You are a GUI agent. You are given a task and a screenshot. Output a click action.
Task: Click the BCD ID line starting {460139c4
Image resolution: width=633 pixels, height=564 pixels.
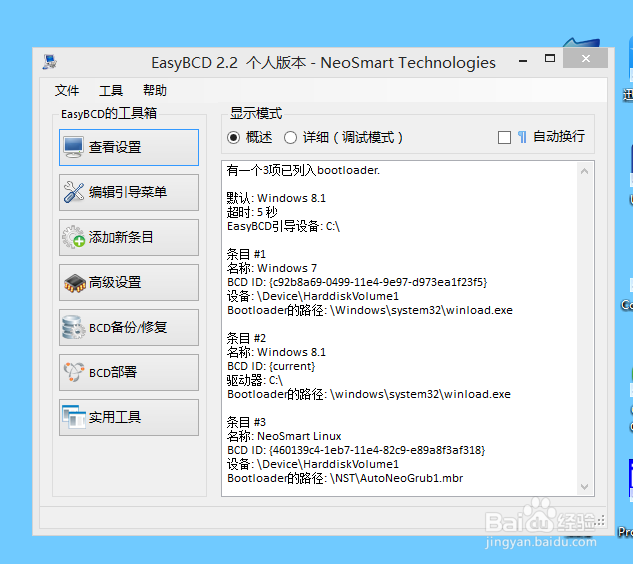click(356, 450)
